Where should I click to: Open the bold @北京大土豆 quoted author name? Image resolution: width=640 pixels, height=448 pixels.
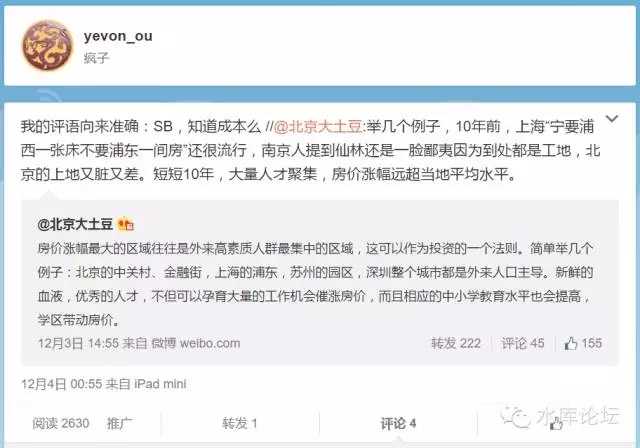[75, 224]
